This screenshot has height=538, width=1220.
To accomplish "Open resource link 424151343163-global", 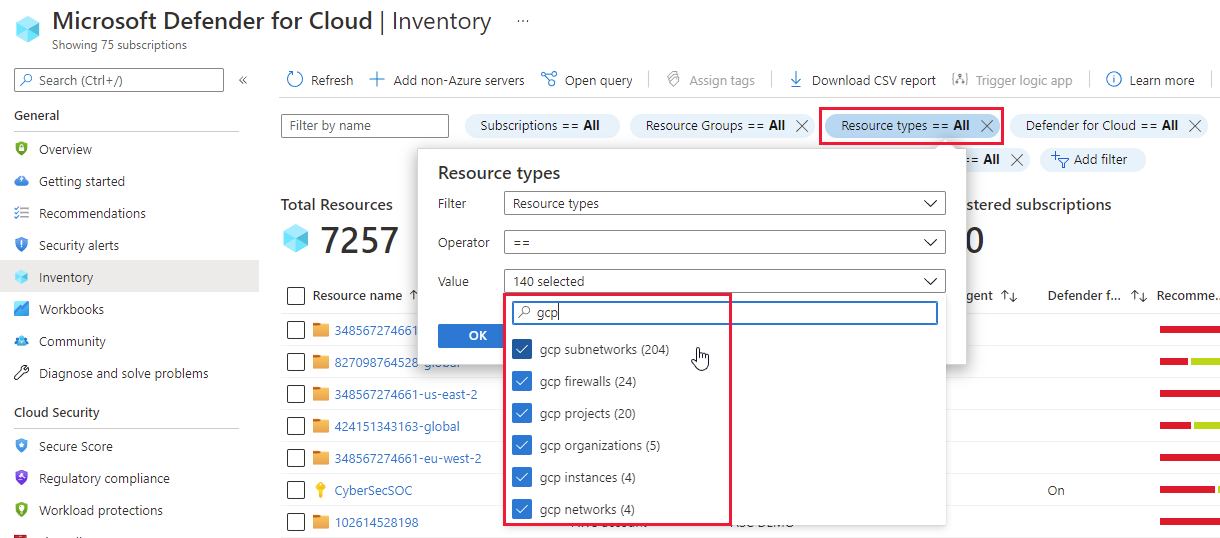I will tap(397, 426).
